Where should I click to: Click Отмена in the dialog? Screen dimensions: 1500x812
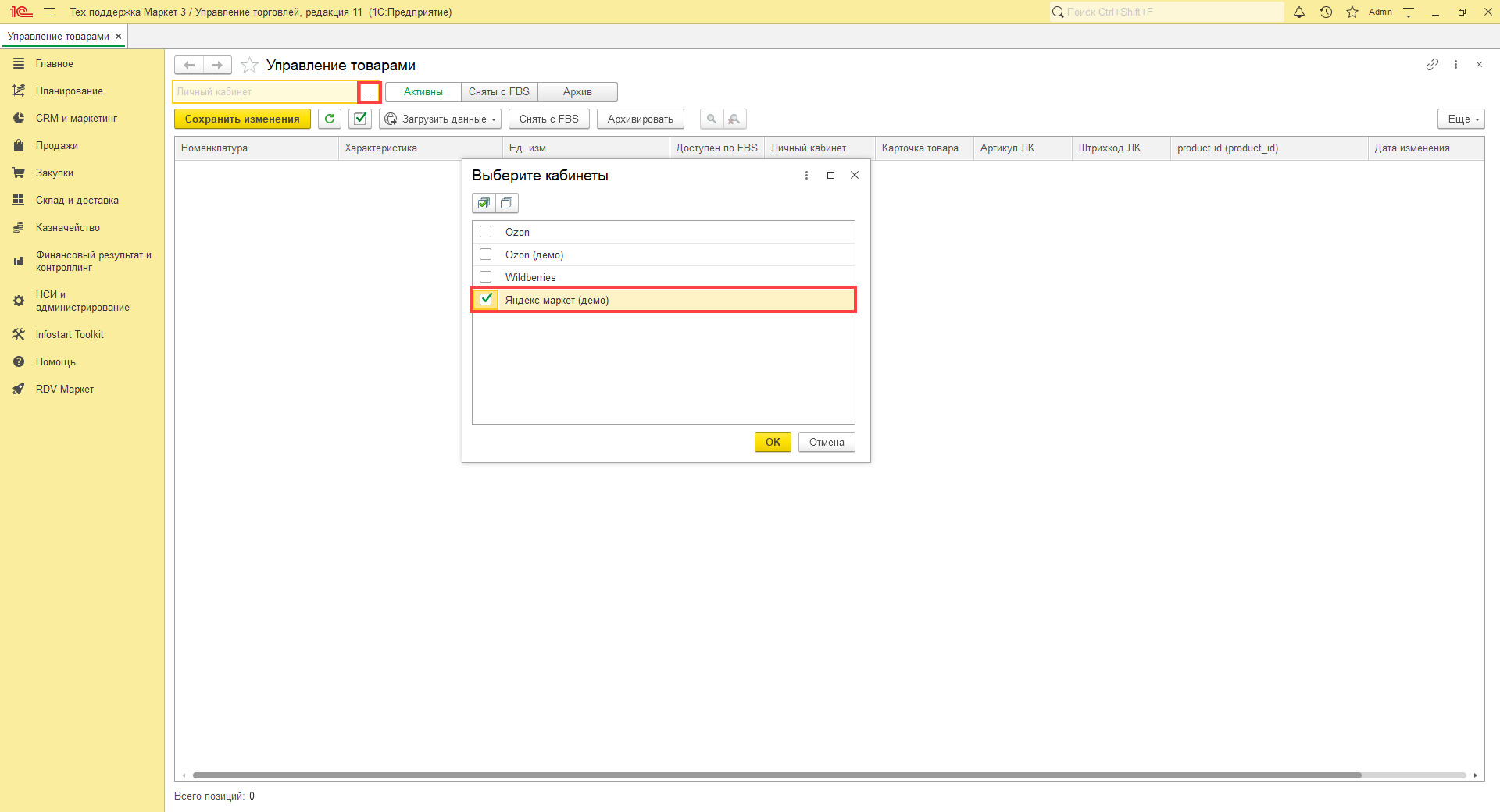click(827, 442)
